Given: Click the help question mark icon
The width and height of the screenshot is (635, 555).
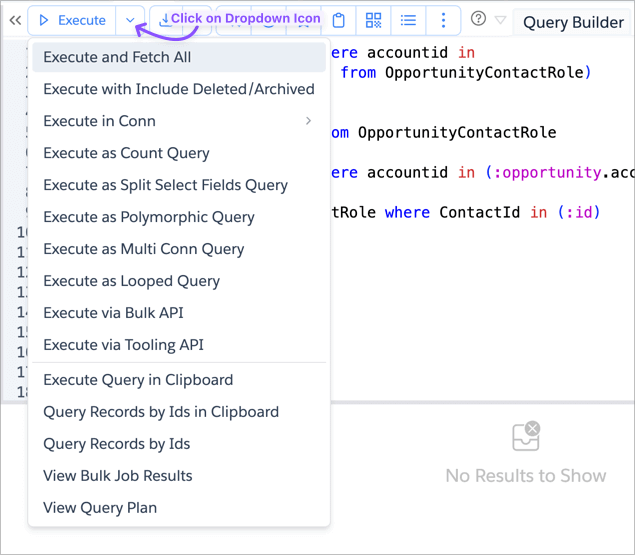Looking at the screenshot, I should tap(478, 20).
